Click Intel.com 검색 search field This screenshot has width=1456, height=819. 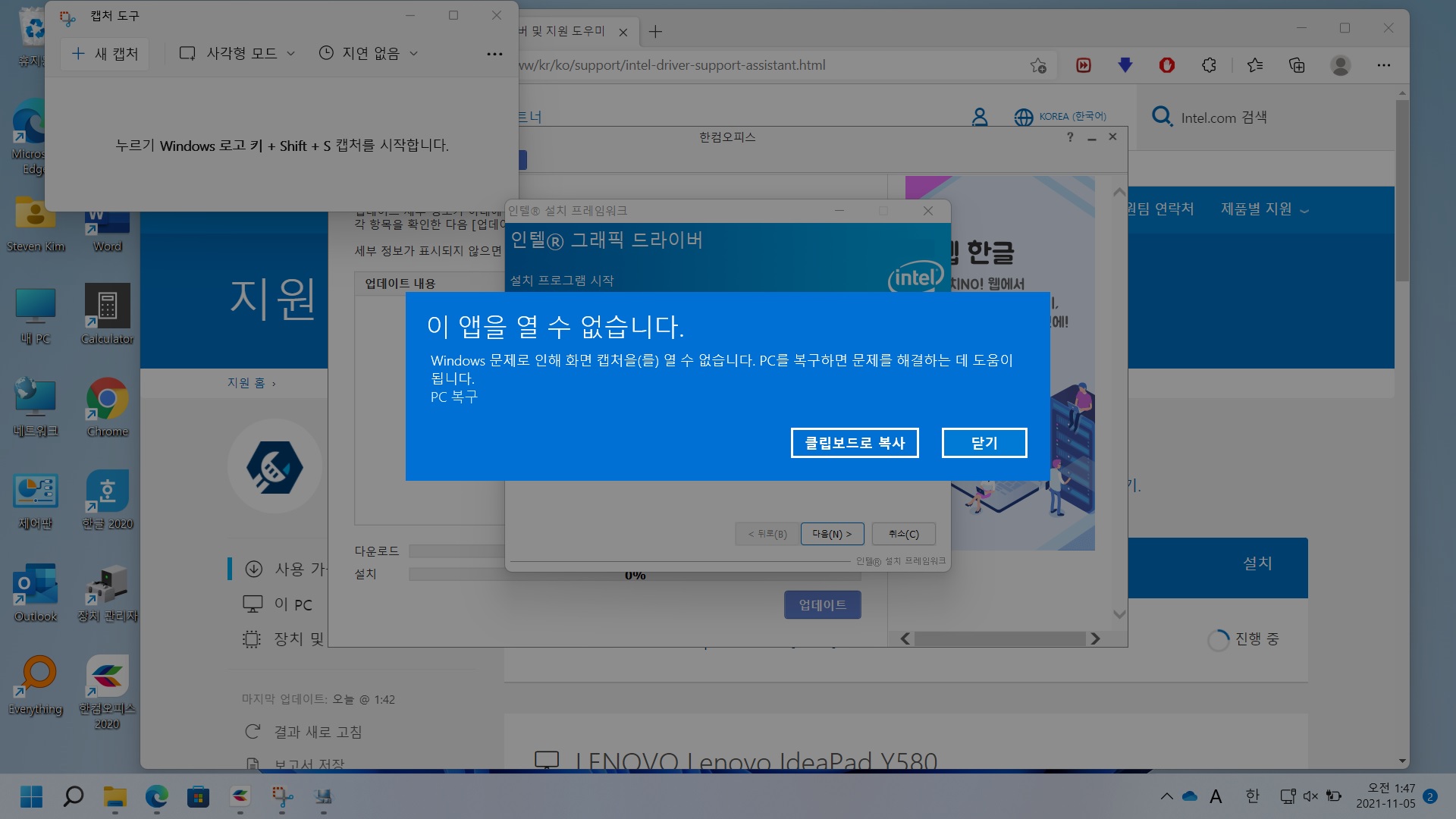(x=1223, y=118)
